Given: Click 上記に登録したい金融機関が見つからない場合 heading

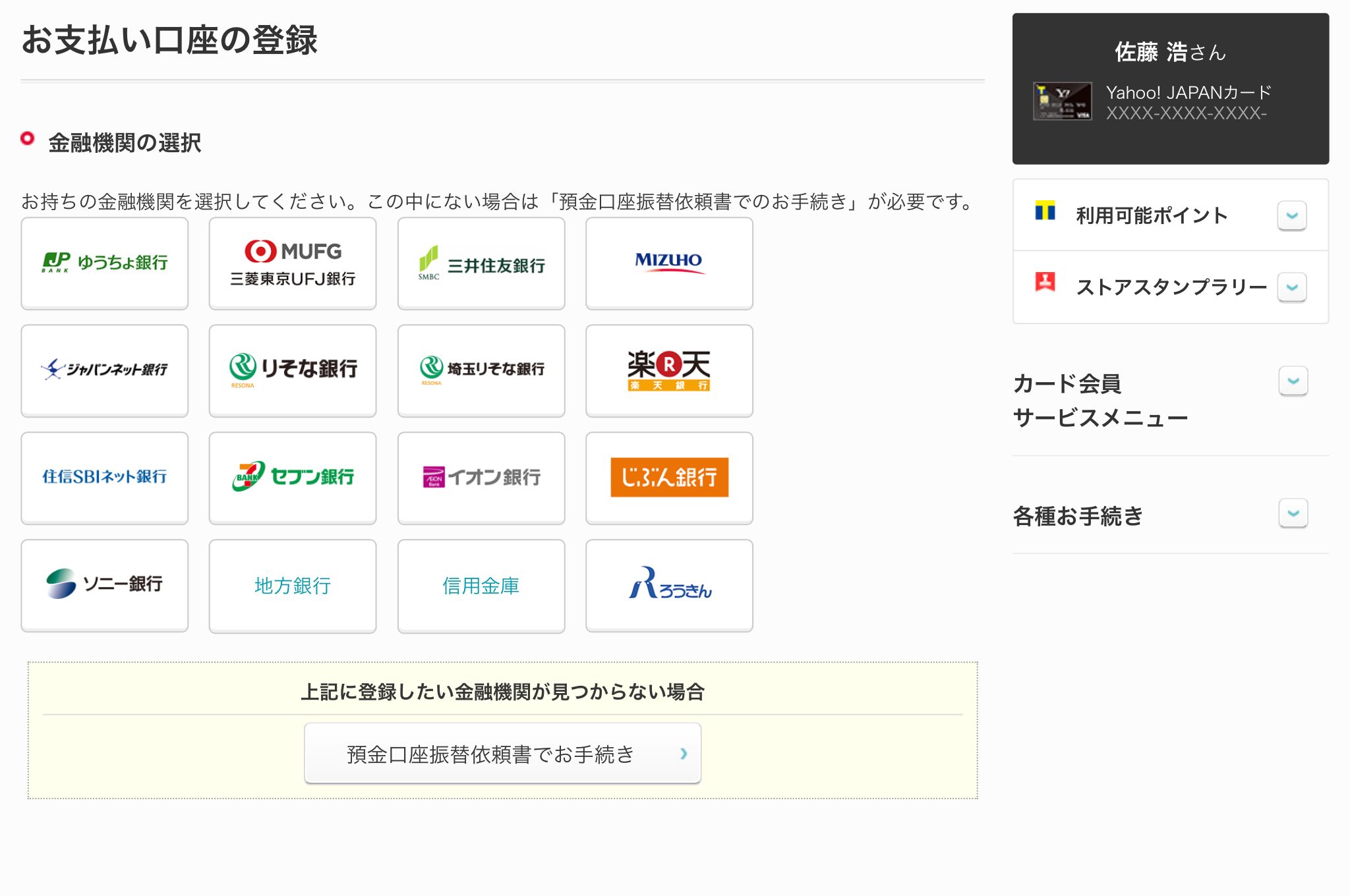Looking at the screenshot, I should pos(503,692).
